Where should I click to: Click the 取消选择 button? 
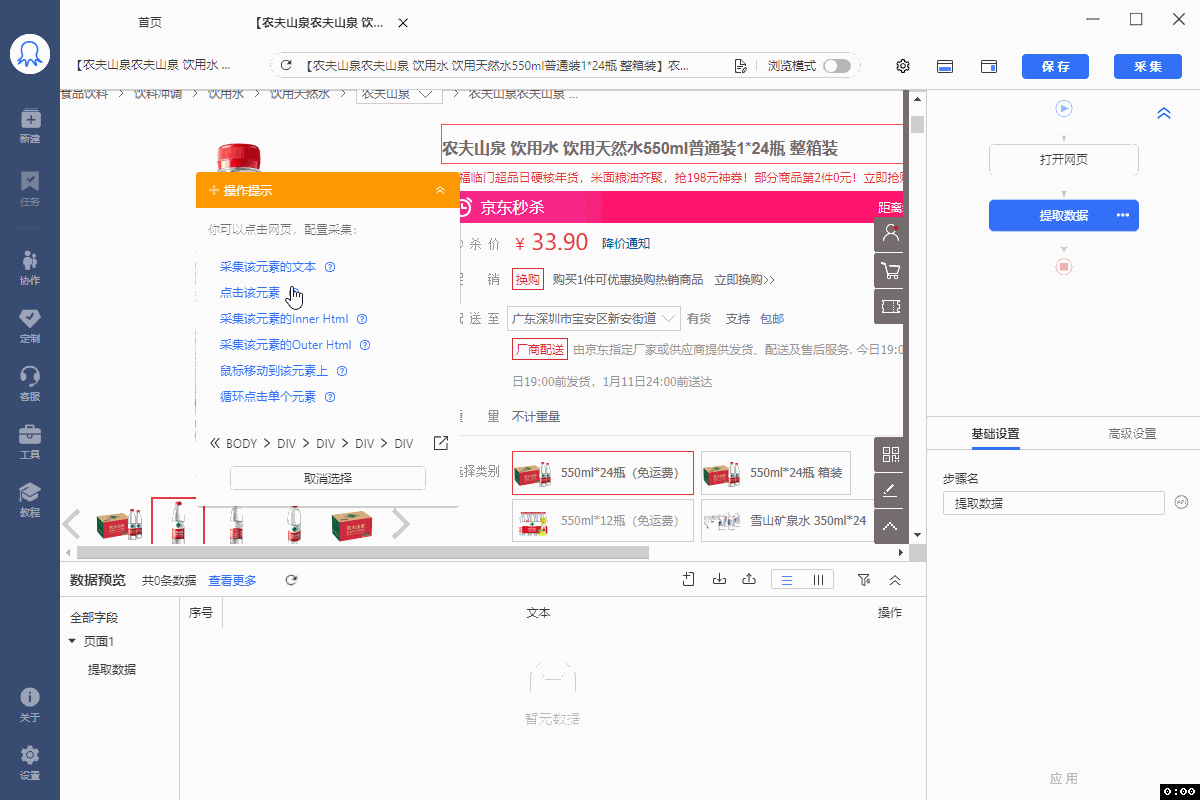(x=328, y=478)
